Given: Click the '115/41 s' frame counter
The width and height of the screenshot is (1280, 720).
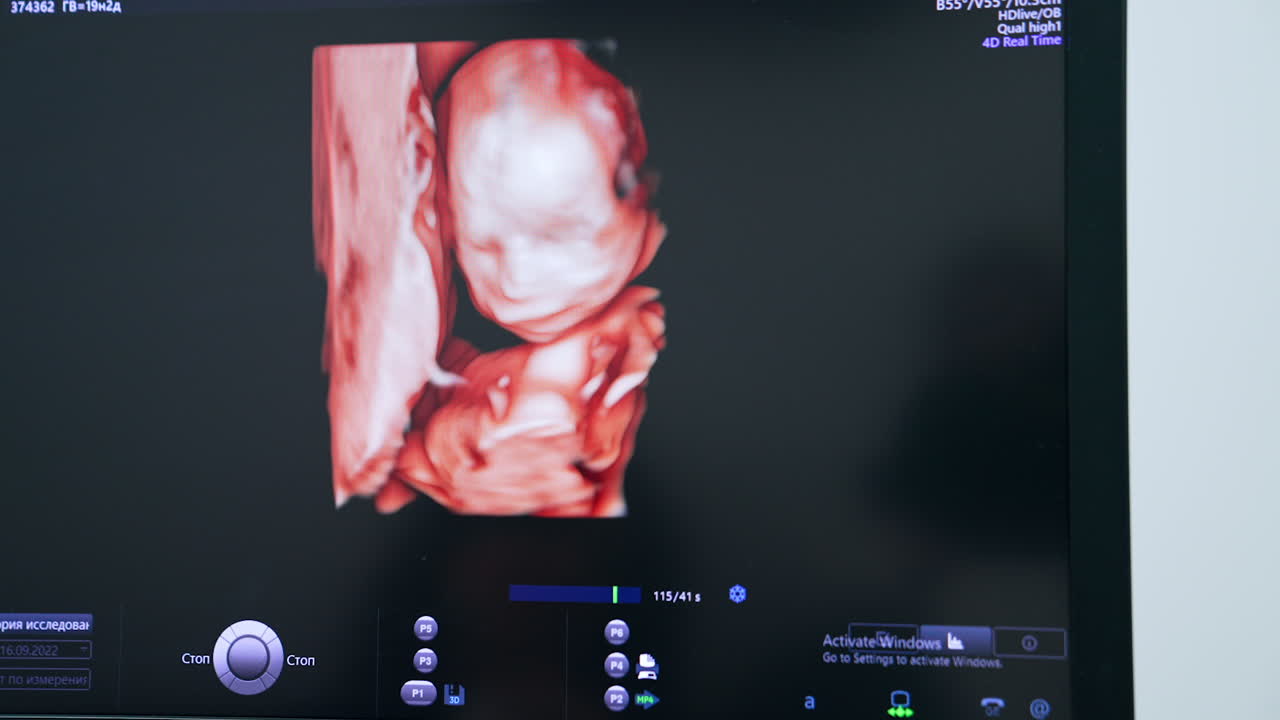Looking at the screenshot, I should point(677,596).
